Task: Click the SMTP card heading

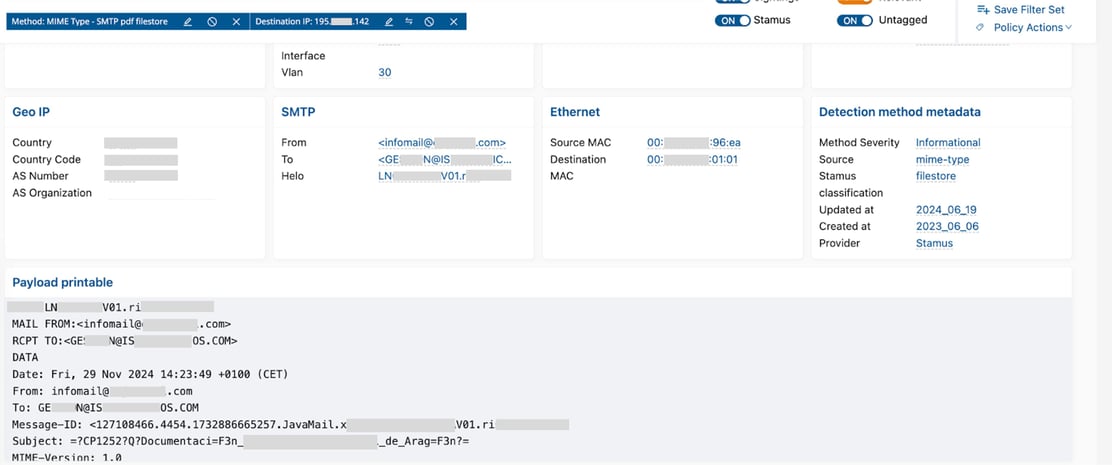Action: coord(298,112)
